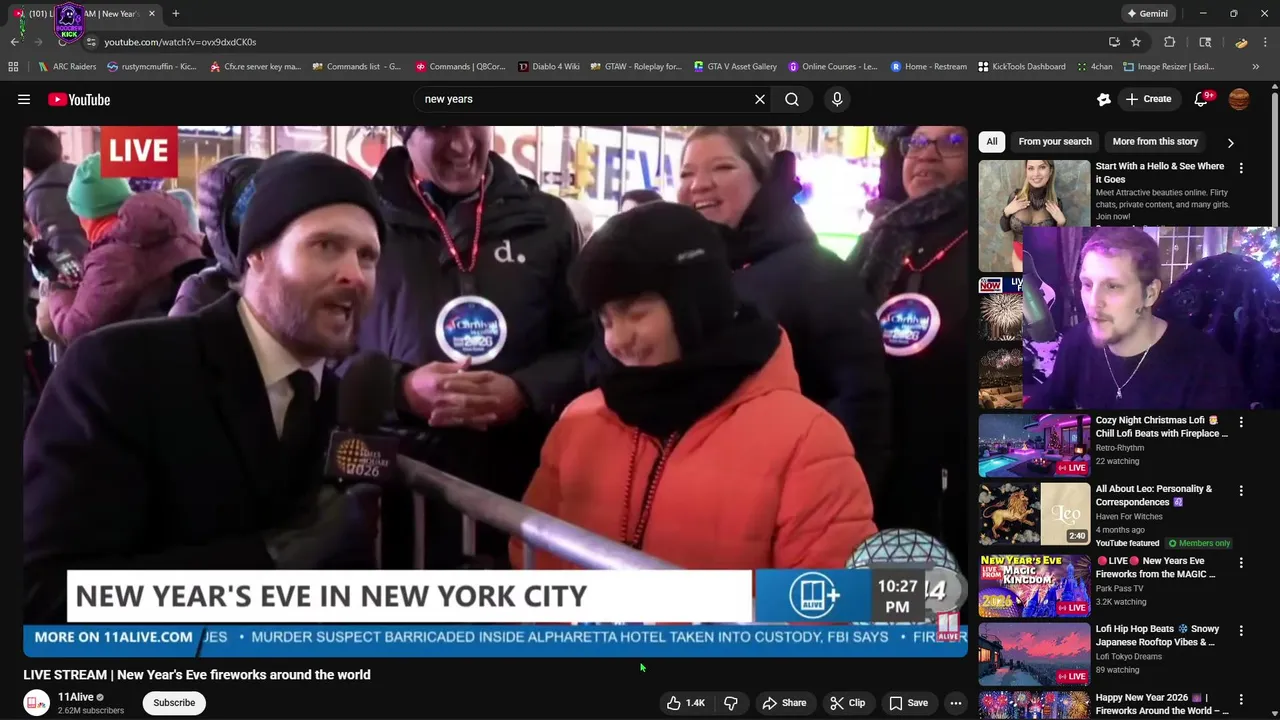
Task: Select More from this story chip
Action: coord(1155,142)
